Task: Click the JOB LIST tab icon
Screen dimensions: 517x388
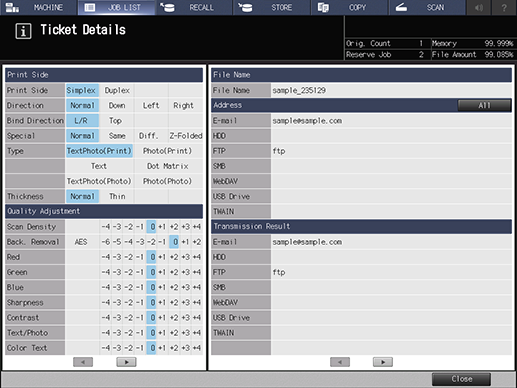Action: pyautogui.click(x=90, y=7)
